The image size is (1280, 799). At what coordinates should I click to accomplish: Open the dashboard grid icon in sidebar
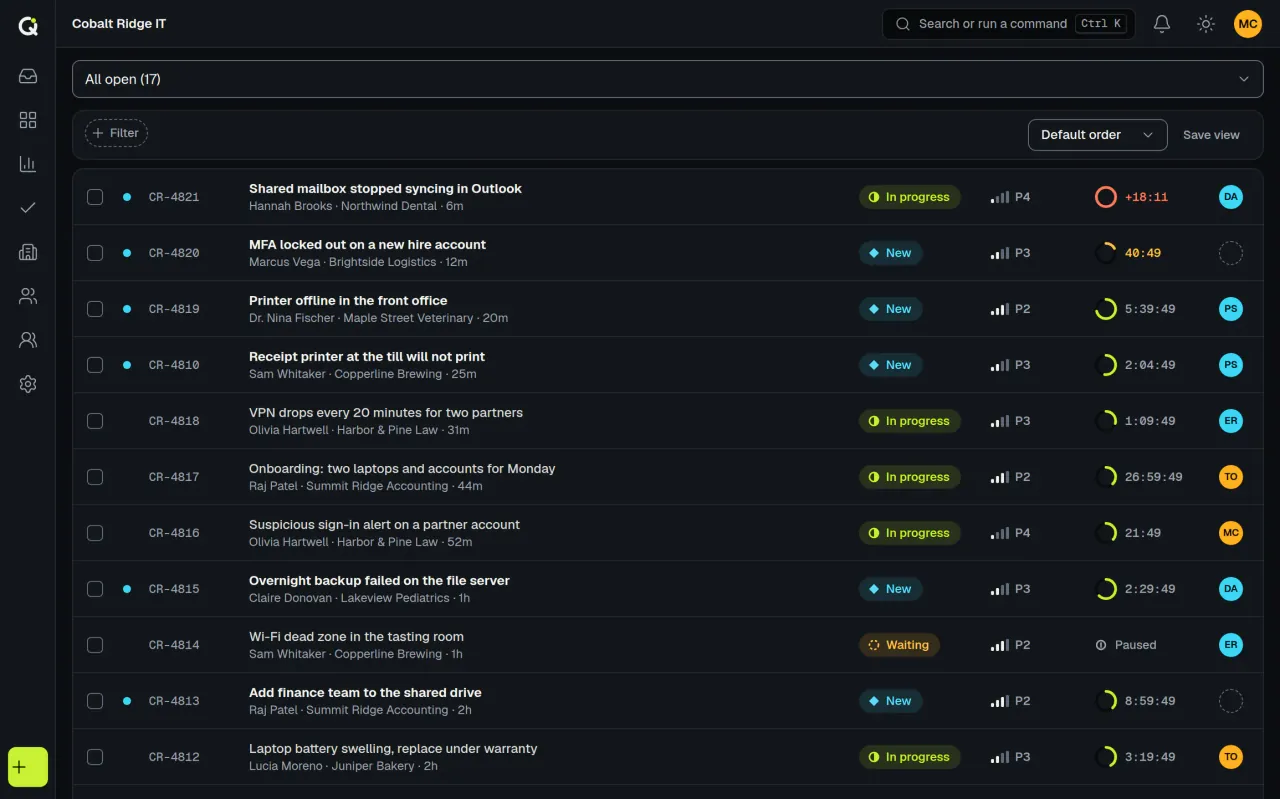[x=28, y=120]
